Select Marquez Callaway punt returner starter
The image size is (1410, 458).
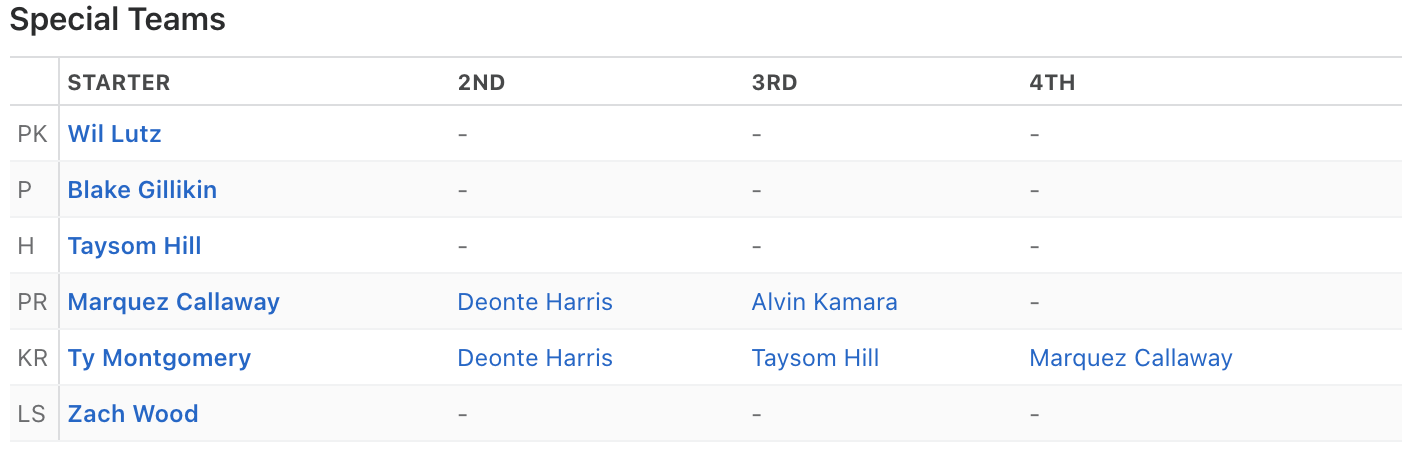point(173,302)
